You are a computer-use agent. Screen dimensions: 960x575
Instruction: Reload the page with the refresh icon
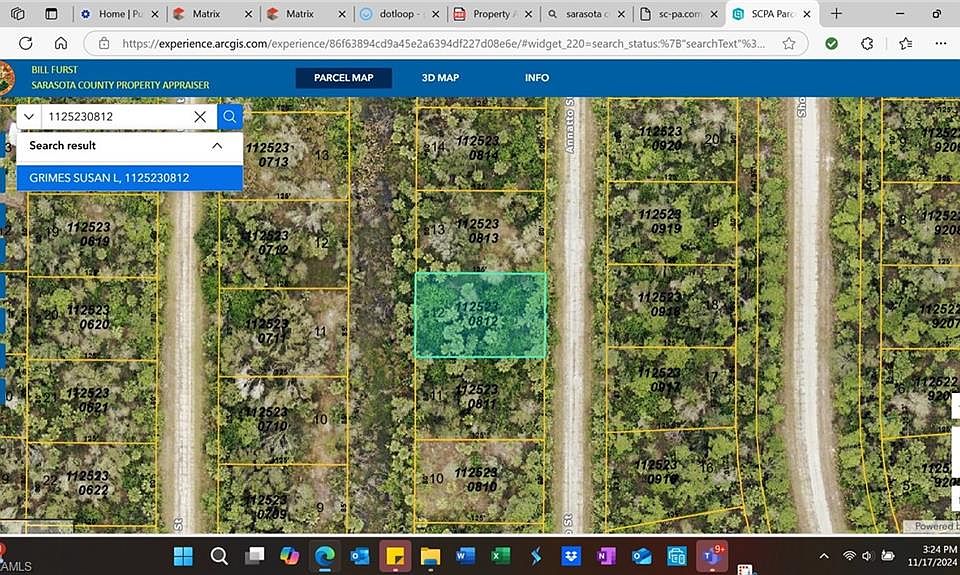click(26, 43)
